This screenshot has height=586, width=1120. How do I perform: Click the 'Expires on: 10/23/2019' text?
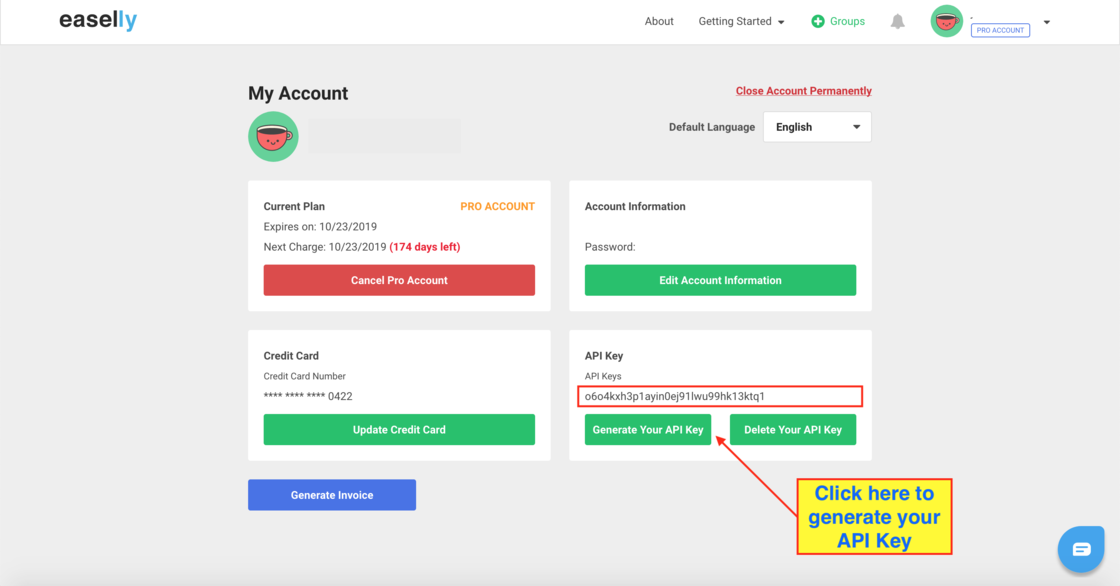[x=320, y=227]
